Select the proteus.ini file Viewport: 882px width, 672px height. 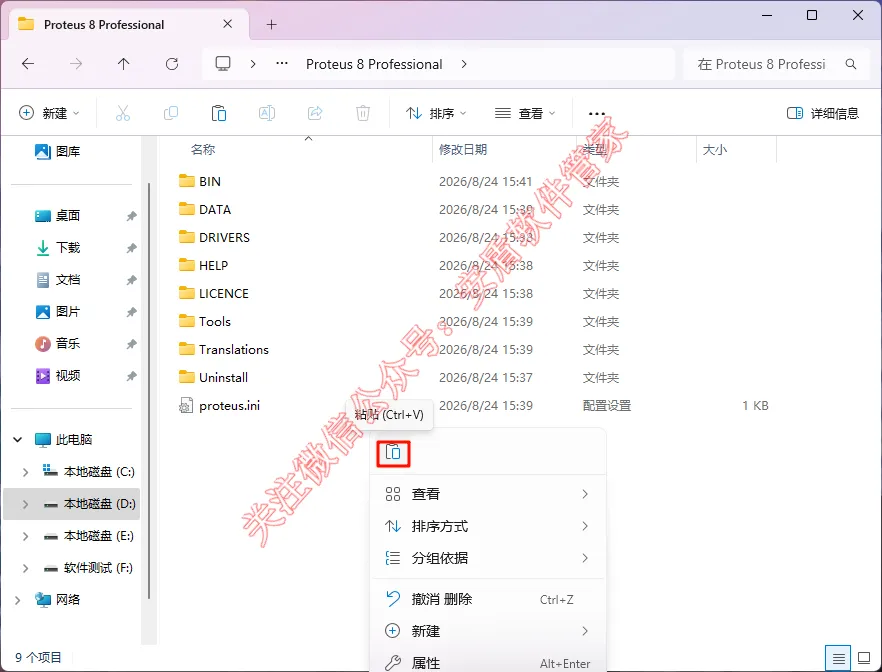pyautogui.click(x=219, y=405)
